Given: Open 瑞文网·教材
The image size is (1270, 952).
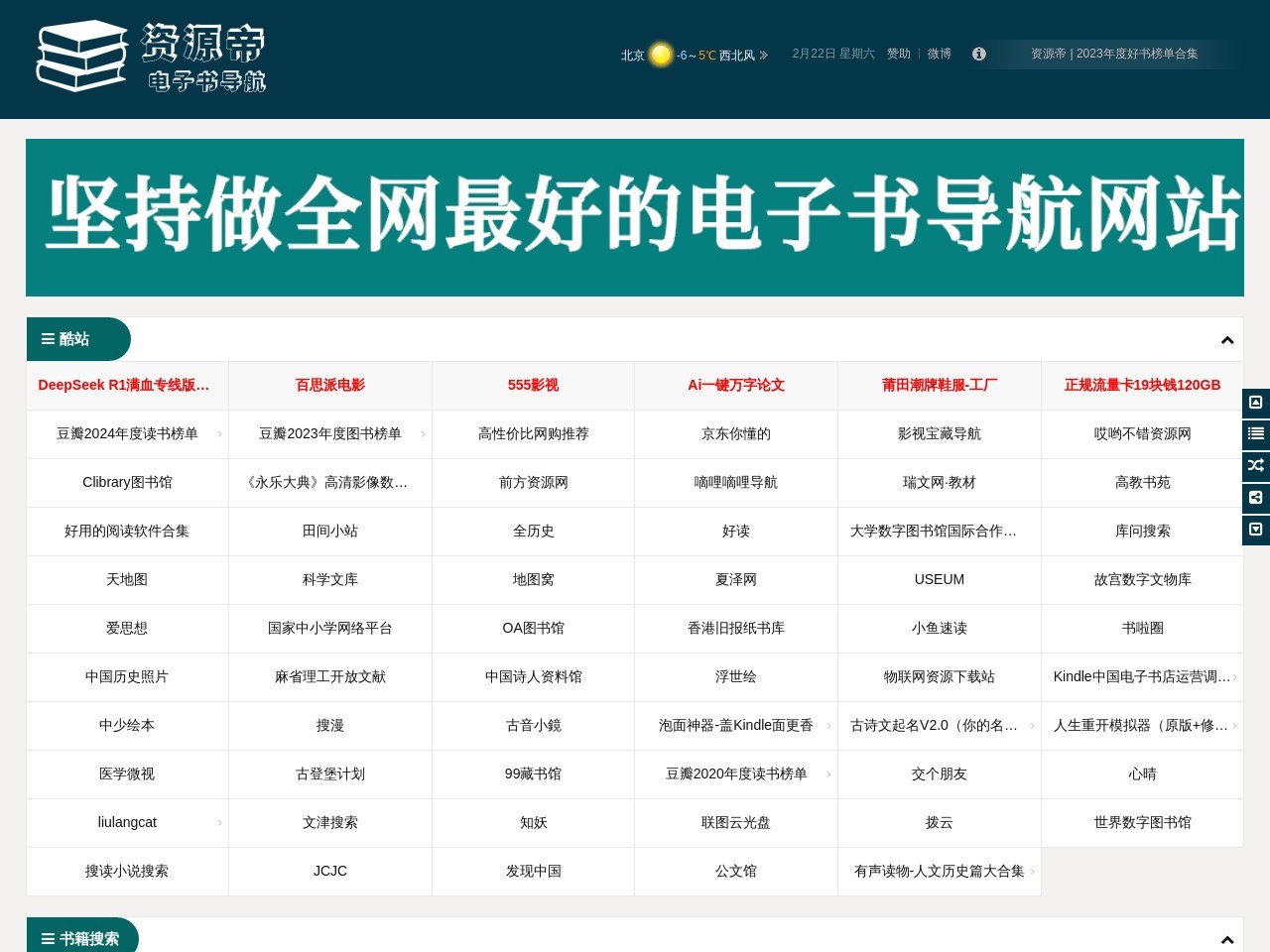Looking at the screenshot, I should pos(940,482).
